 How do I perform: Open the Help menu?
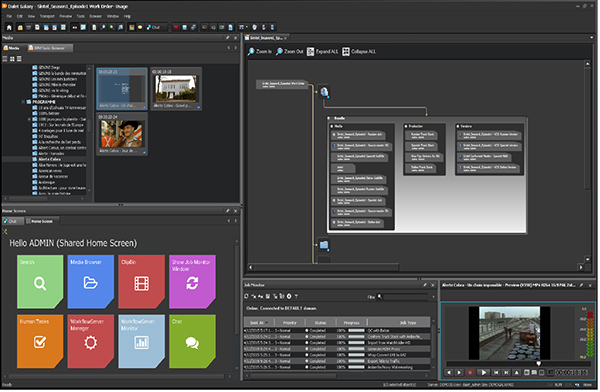click(x=127, y=16)
